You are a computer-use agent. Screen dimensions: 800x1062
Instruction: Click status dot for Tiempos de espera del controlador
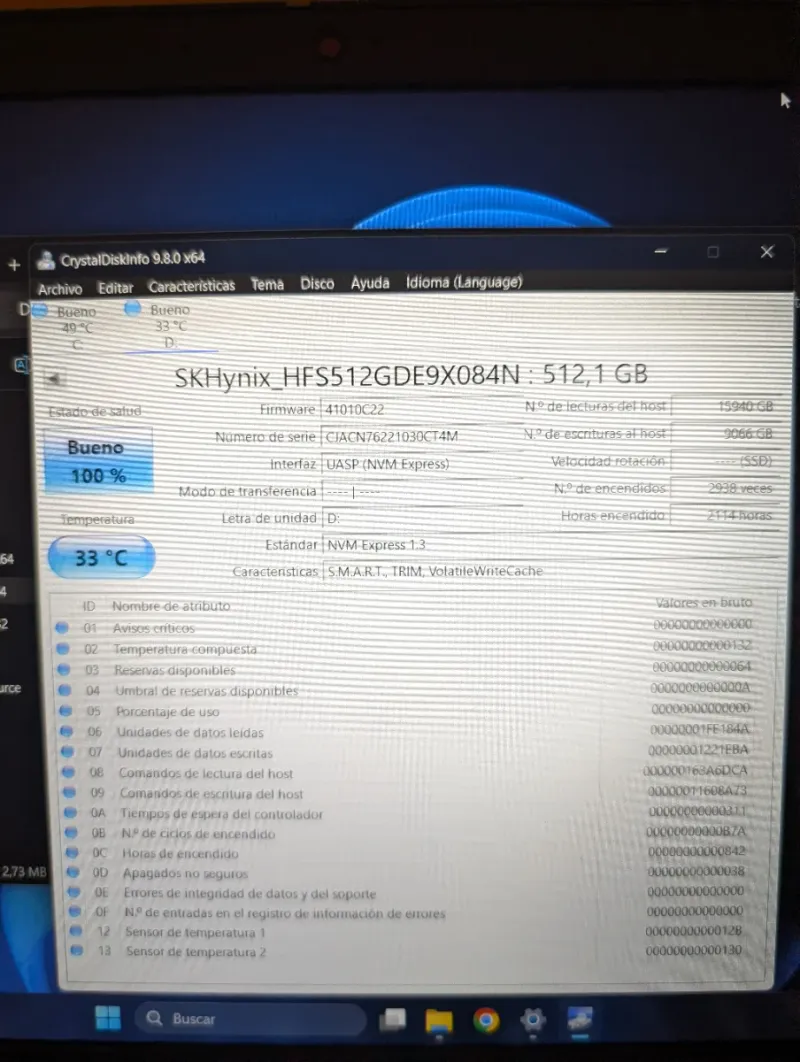tap(70, 813)
